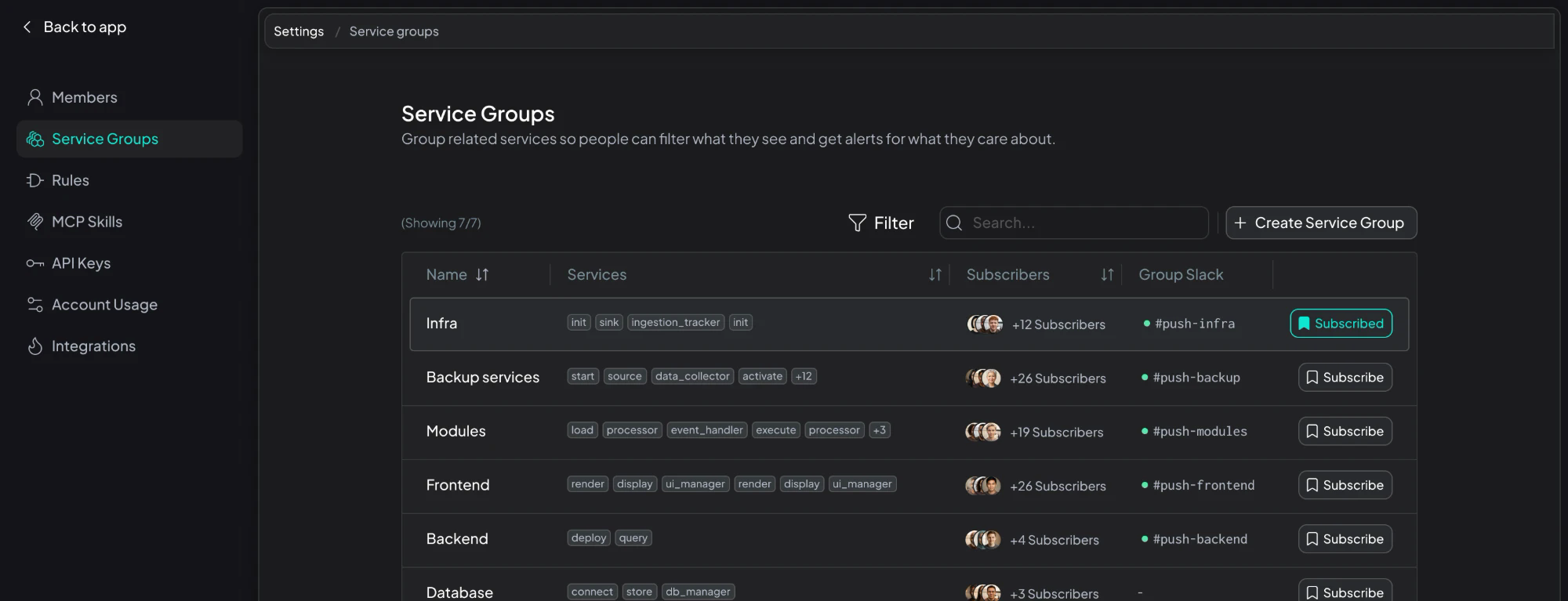Click the Account Usage sliders icon

(34, 305)
